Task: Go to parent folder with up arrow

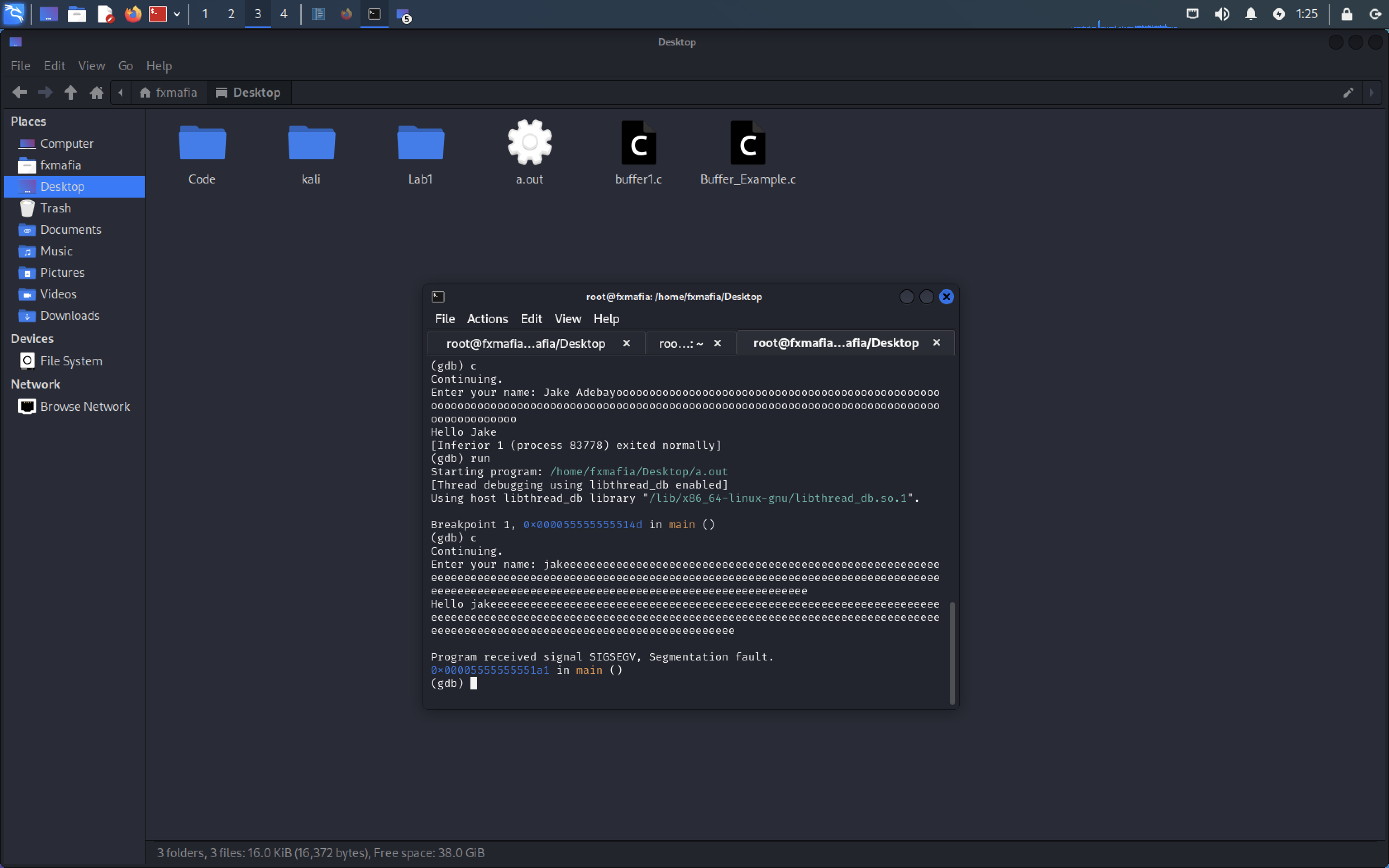Action: coord(71,93)
